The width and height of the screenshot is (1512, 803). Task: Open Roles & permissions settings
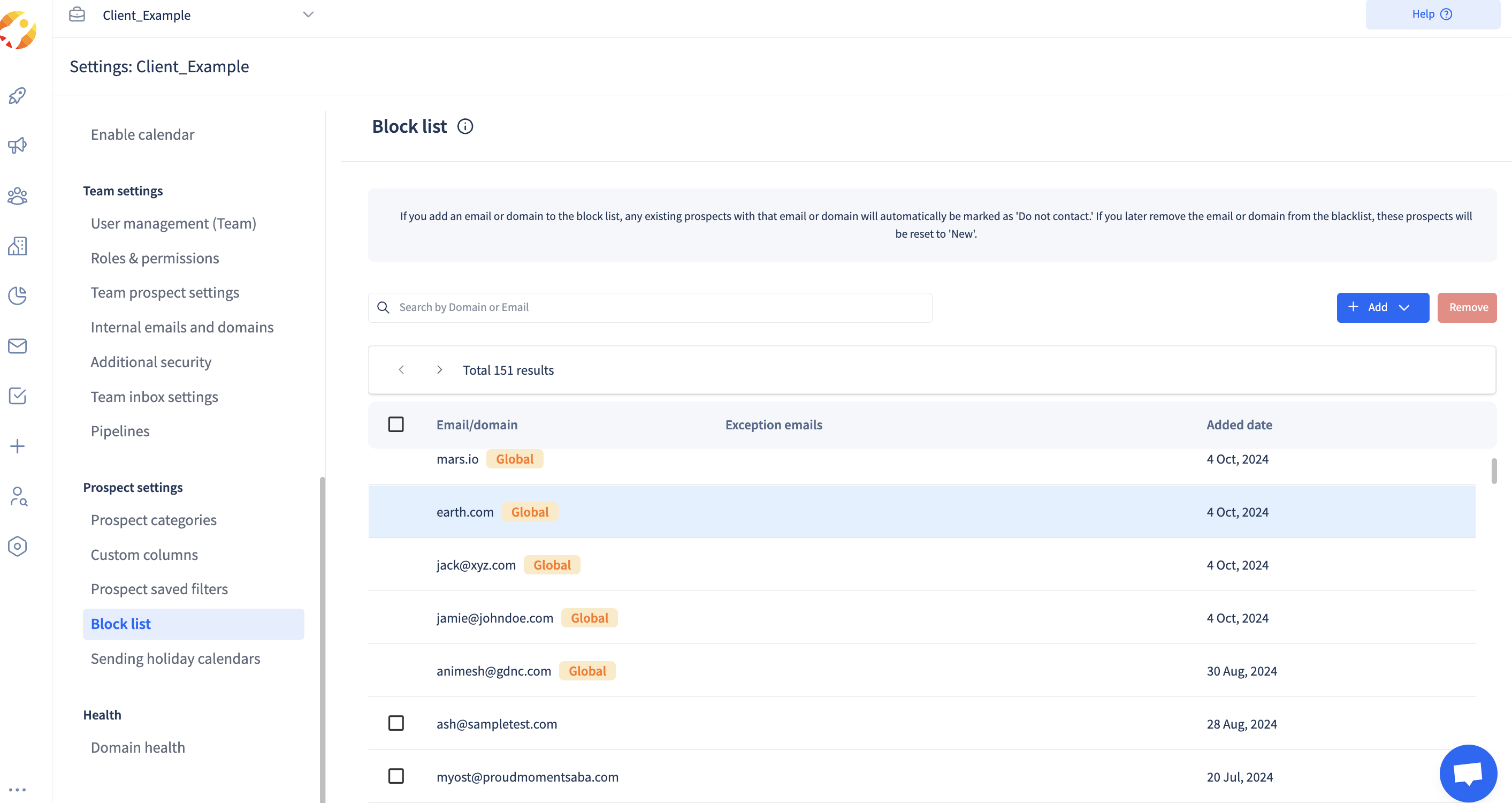[x=155, y=258]
